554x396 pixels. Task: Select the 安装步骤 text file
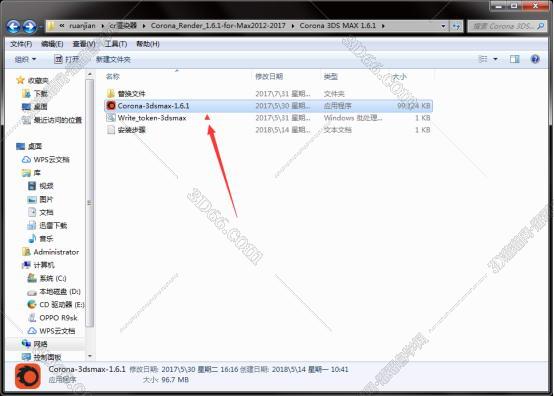pos(131,130)
